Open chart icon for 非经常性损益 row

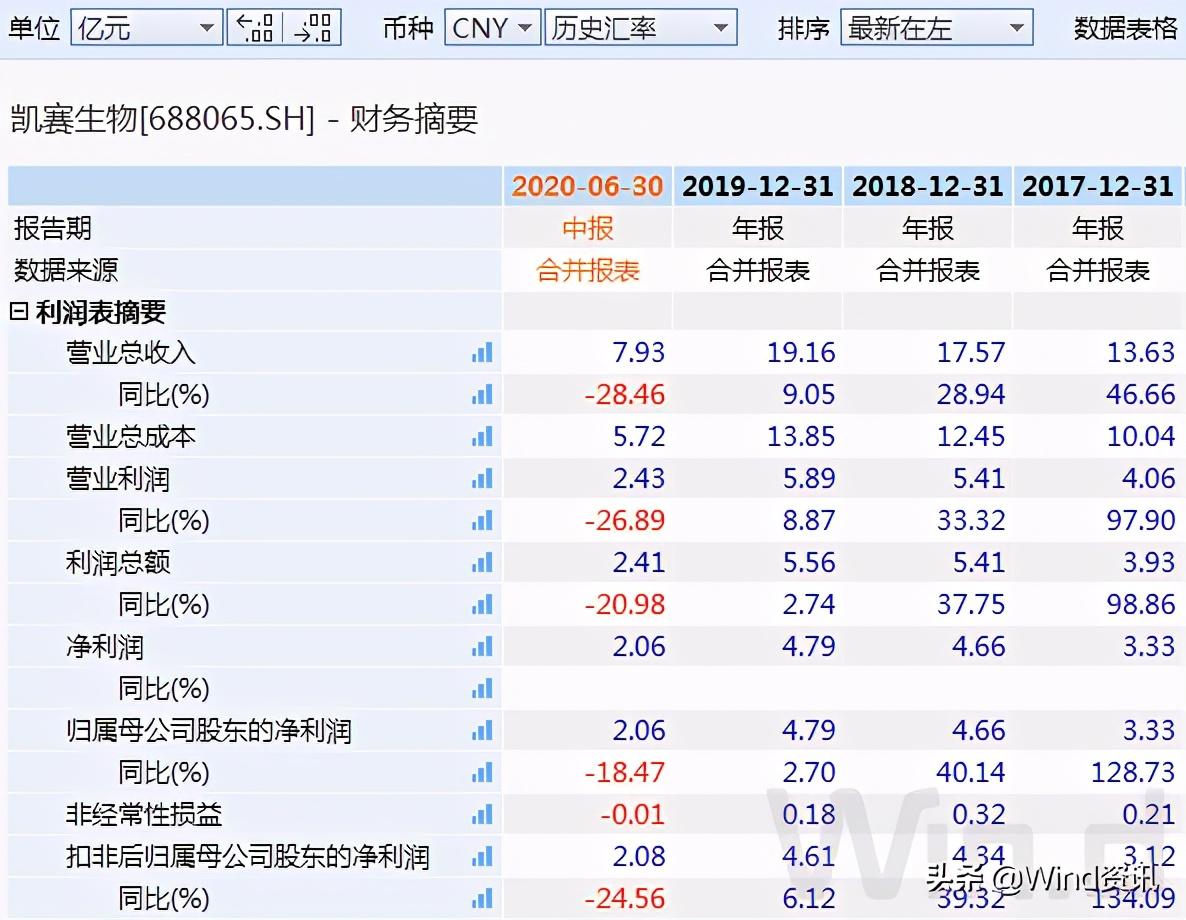pos(482,814)
